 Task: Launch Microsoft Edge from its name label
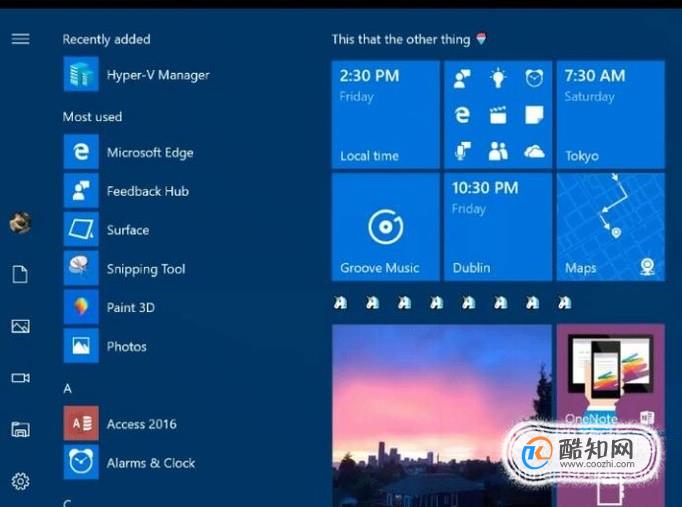[x=150, y=153]
